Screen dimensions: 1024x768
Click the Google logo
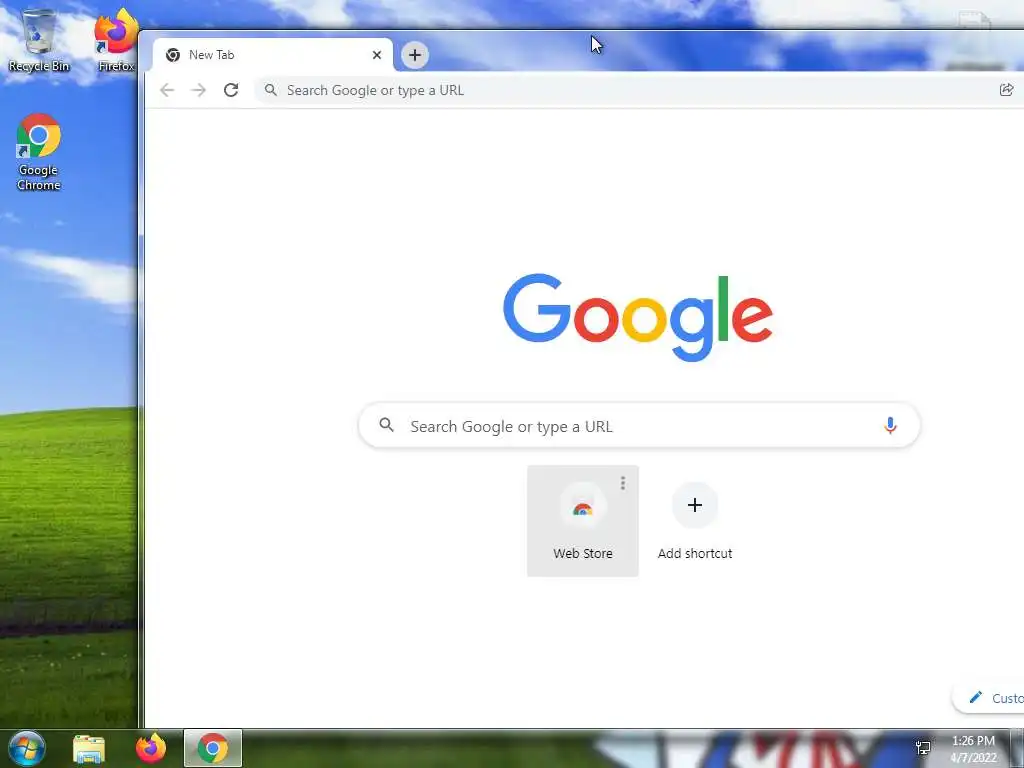(x=638, y=317)
